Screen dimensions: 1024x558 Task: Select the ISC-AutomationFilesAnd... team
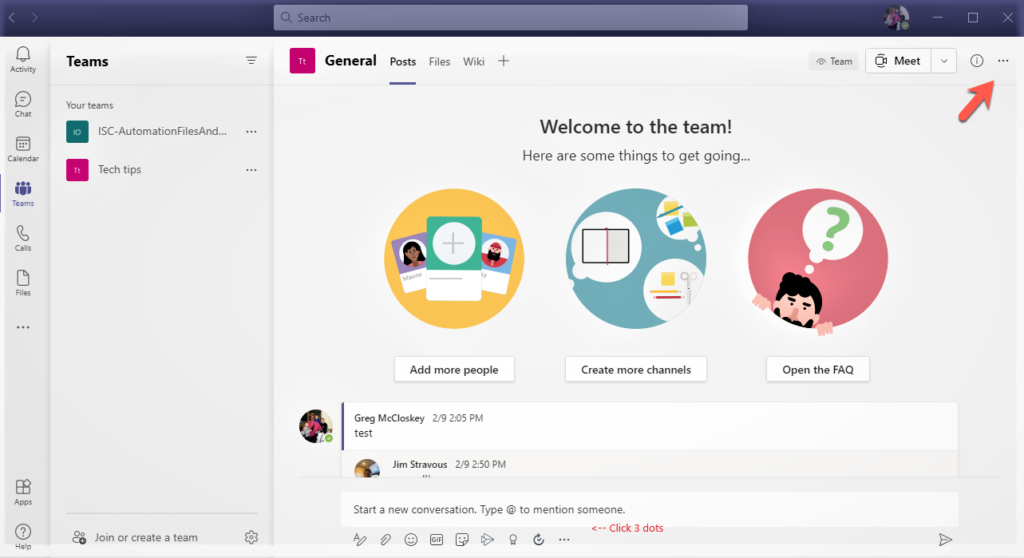pyautogui.click(x=162, y=131)
